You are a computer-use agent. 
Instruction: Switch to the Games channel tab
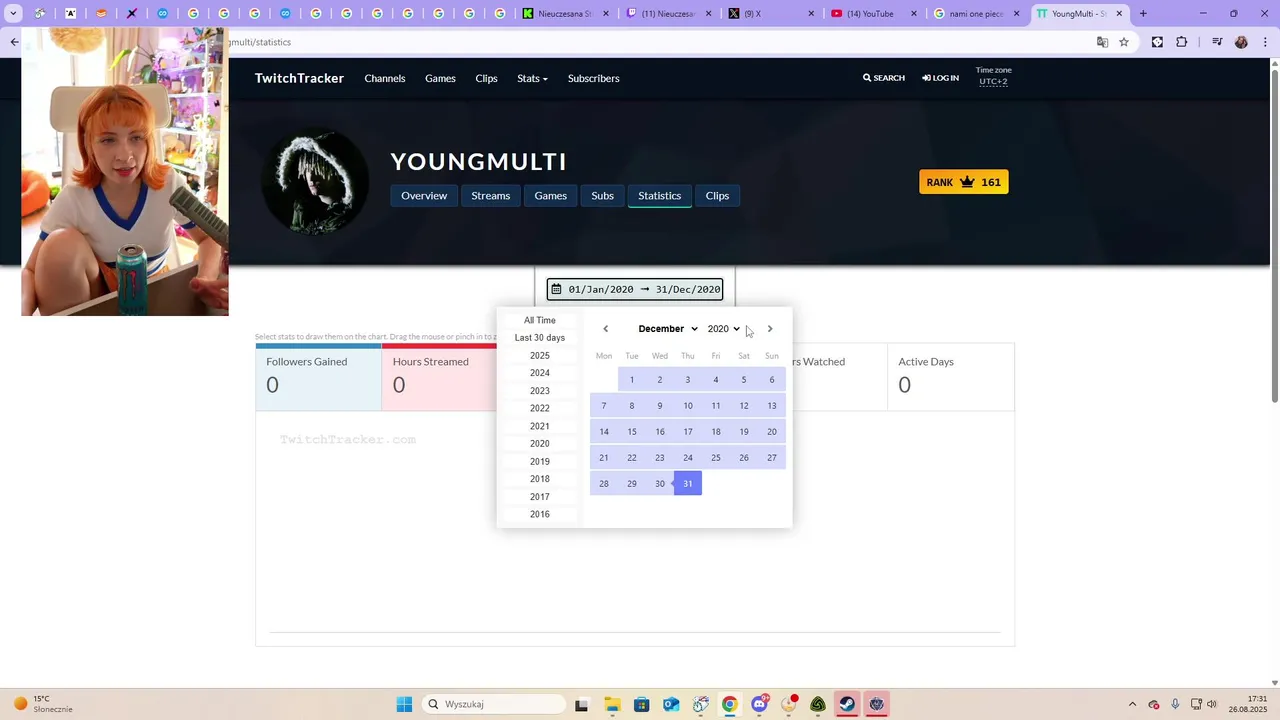point(550,195)
